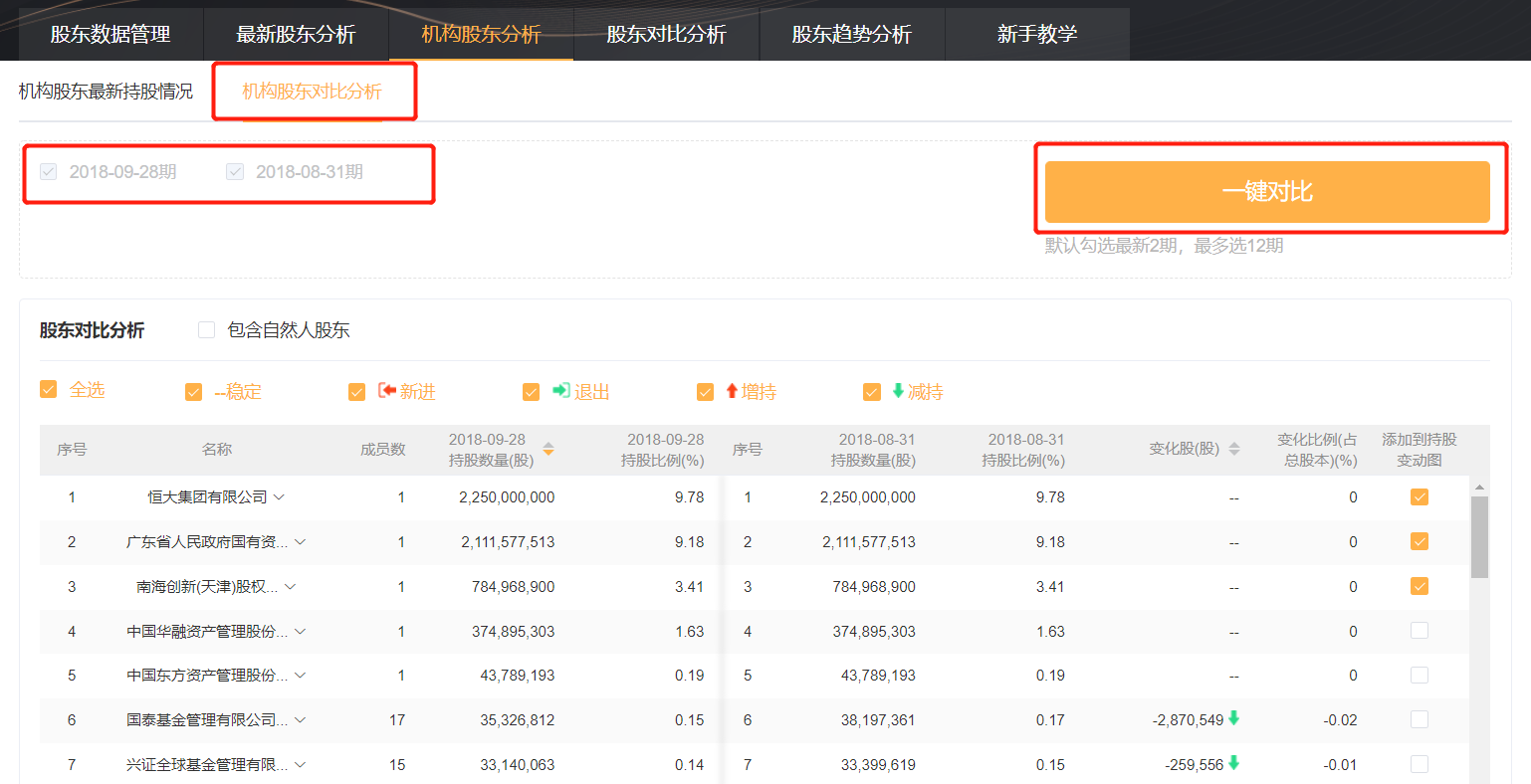Click the 退出 green exit icon

(x=561, y=391)
